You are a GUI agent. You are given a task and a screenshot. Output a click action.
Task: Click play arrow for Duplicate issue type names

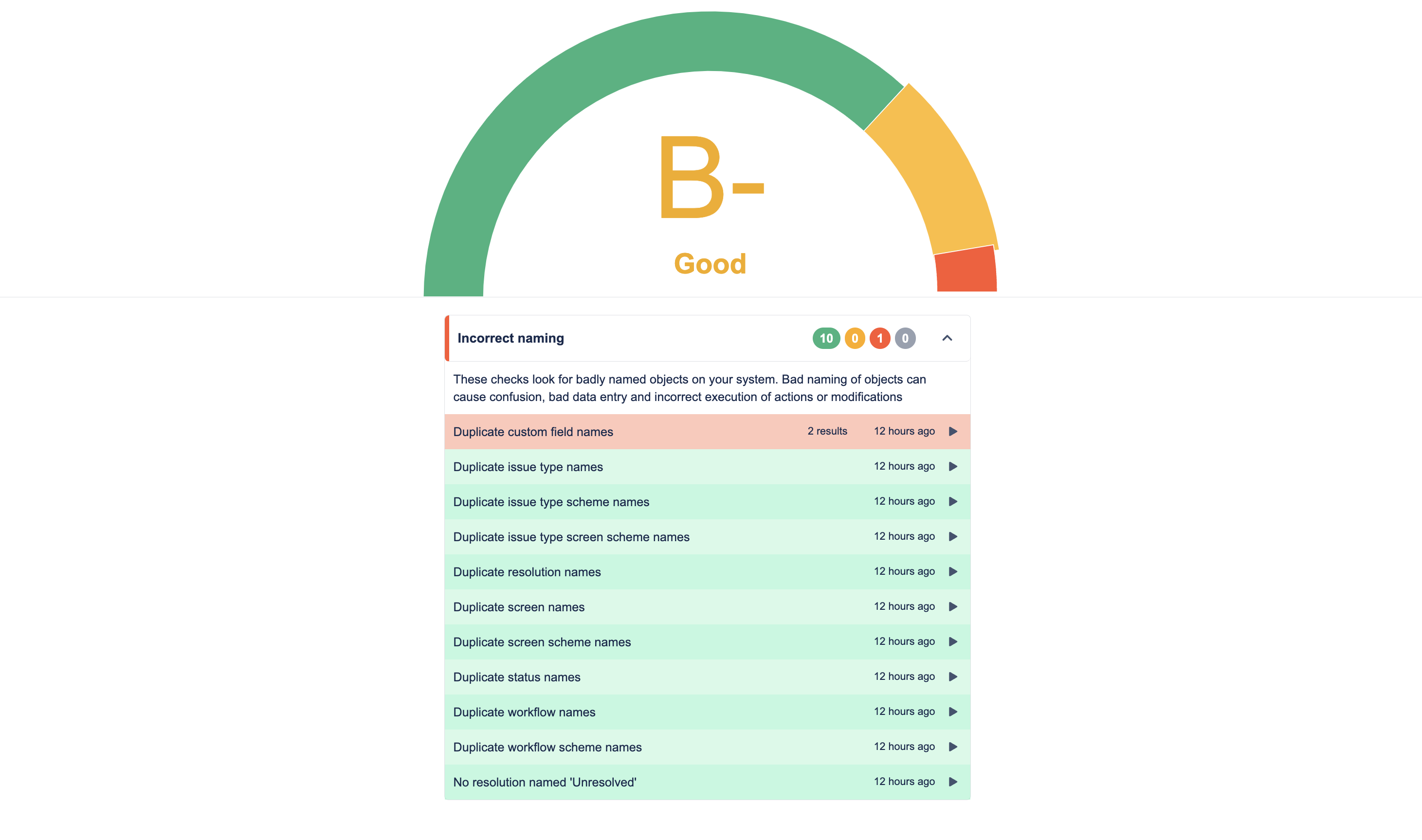[x=953, y=466]
